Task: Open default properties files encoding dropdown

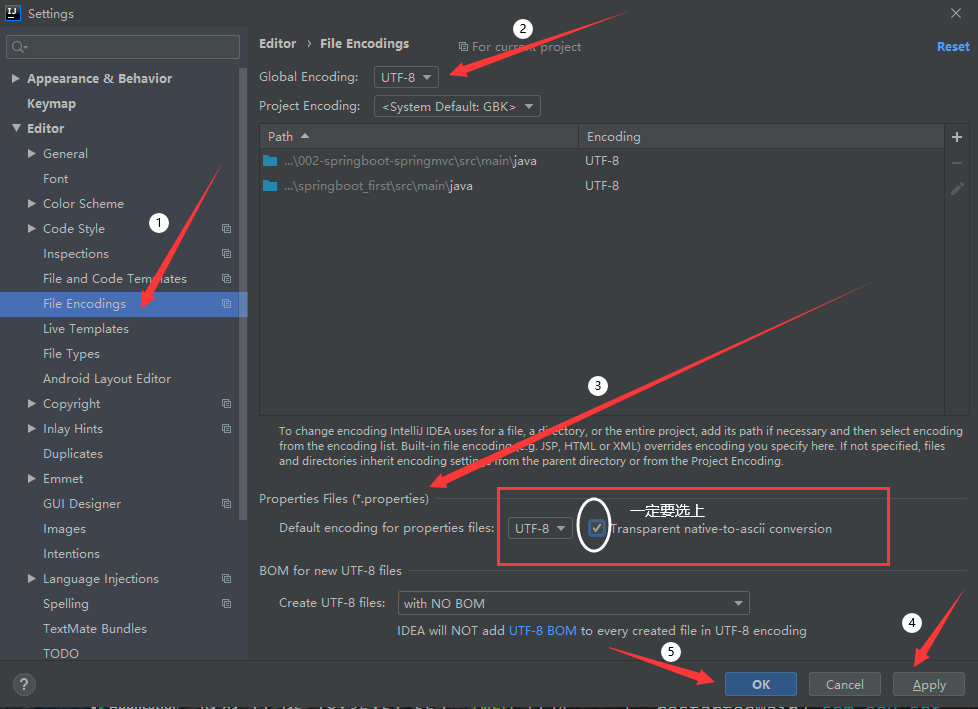Action: pos(540,528)
